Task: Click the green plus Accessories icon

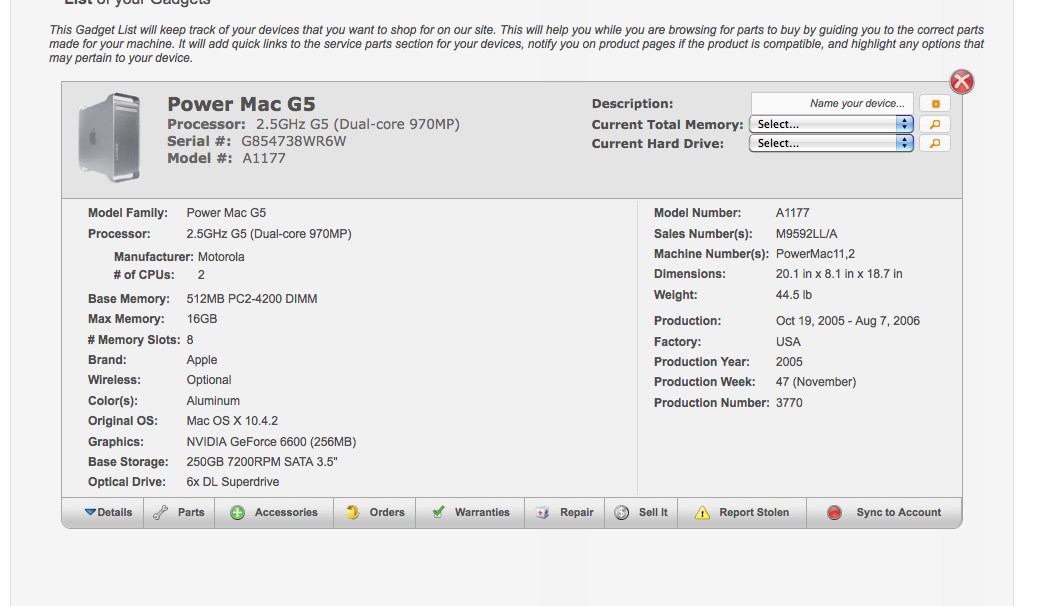Action: click(237, 513)
